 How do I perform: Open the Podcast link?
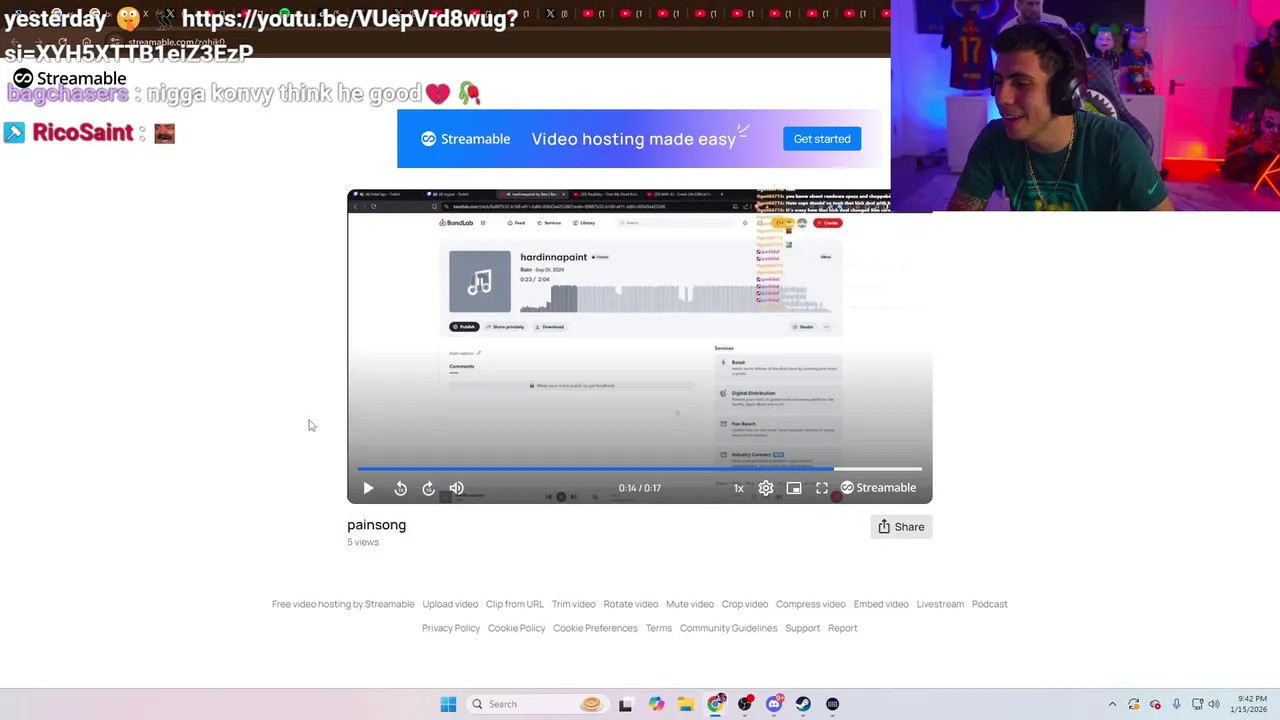(x=990, y=604)
